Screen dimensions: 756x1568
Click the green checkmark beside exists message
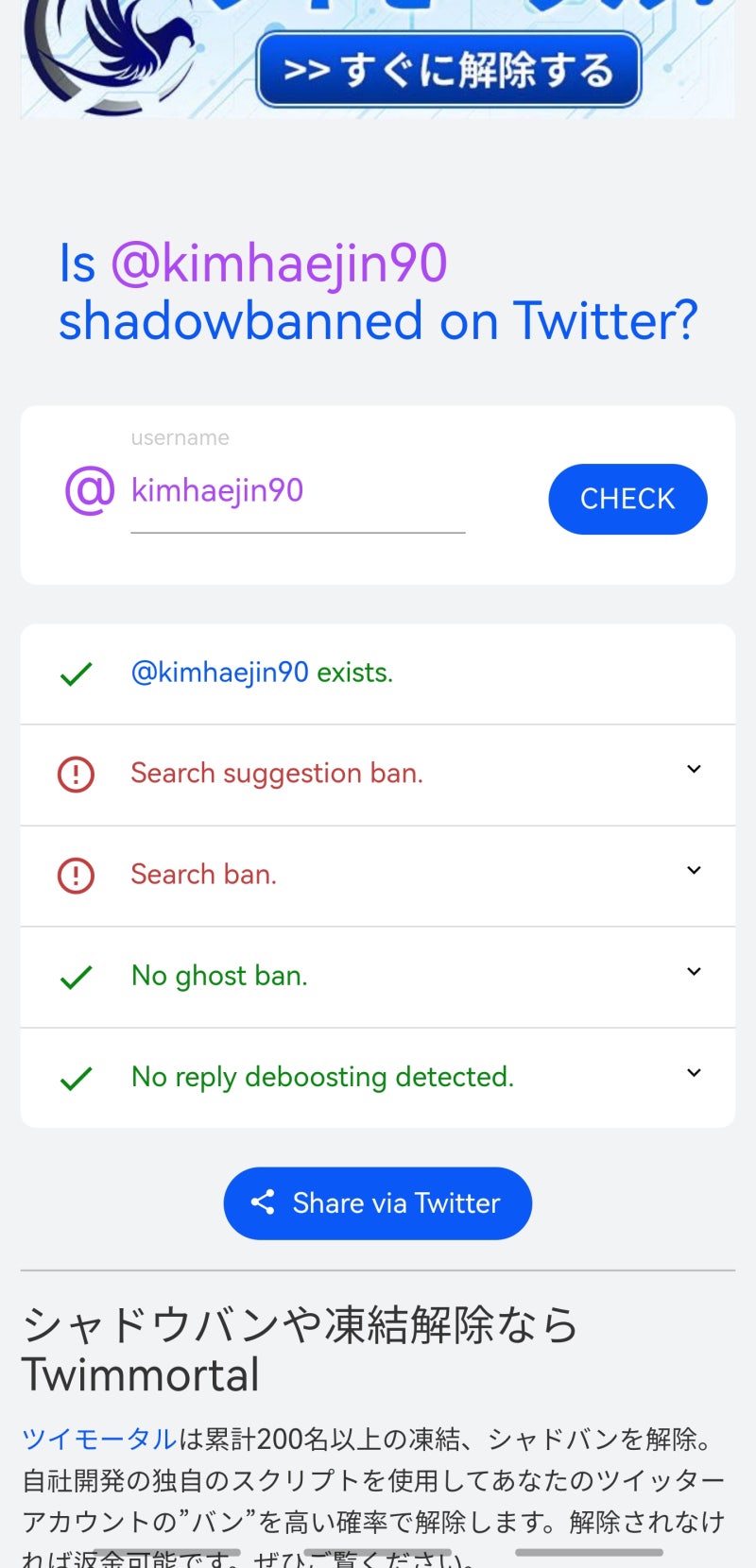[x=76, y=673]
